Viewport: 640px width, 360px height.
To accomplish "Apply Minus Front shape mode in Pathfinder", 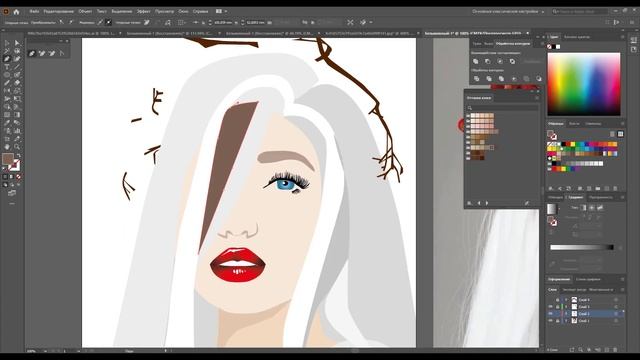I will click(488, 61).
